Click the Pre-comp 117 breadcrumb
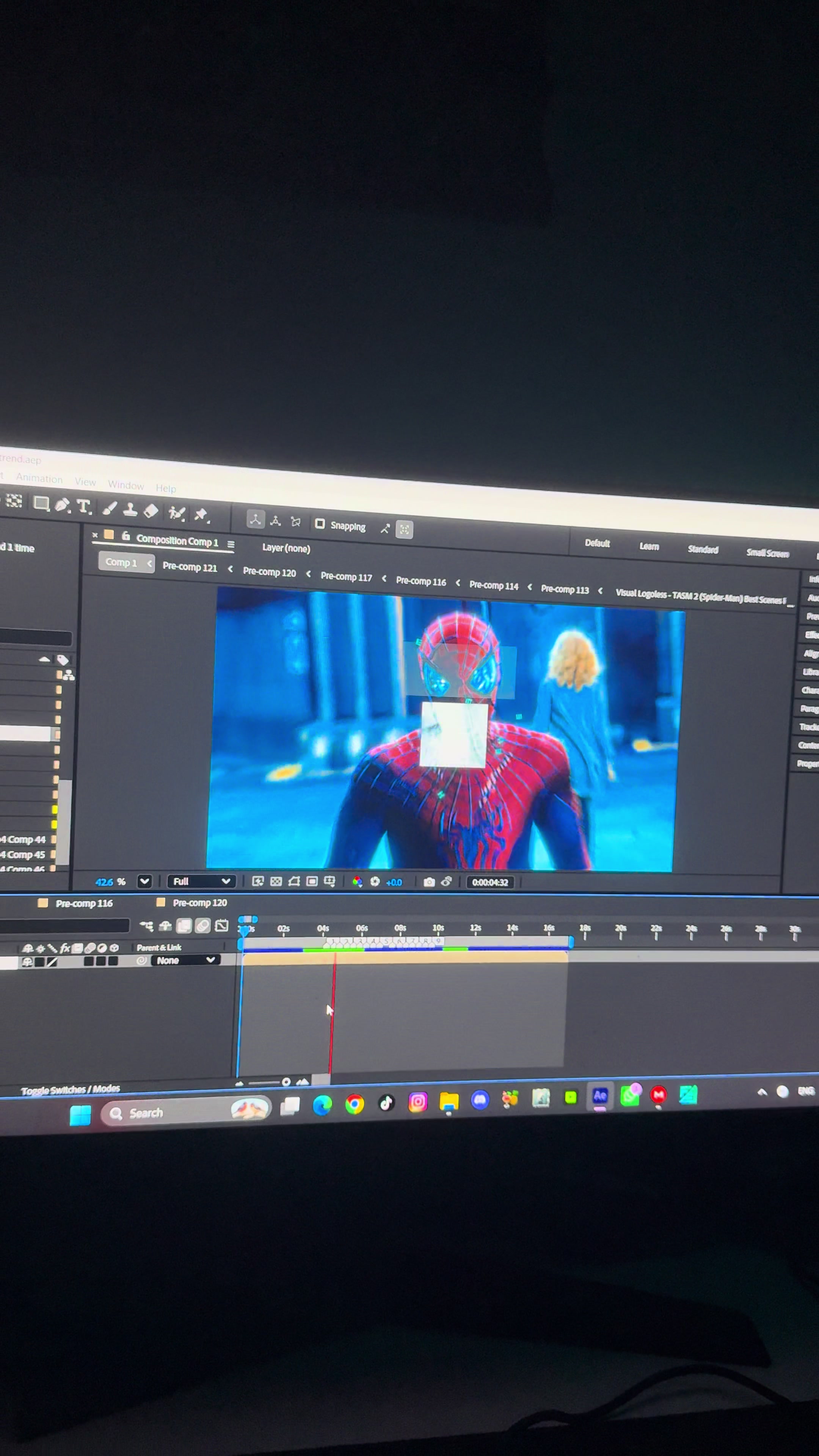Viewport: 819px width, 1456px height. click(x=346, y=576)
